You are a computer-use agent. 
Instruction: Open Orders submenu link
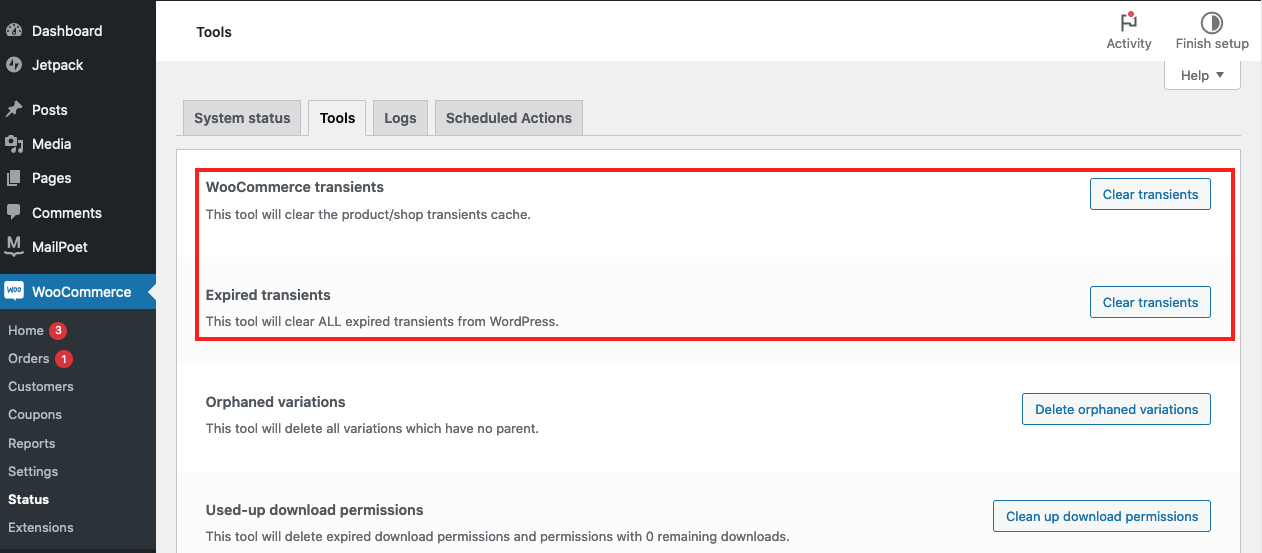(x=28, y=358)
